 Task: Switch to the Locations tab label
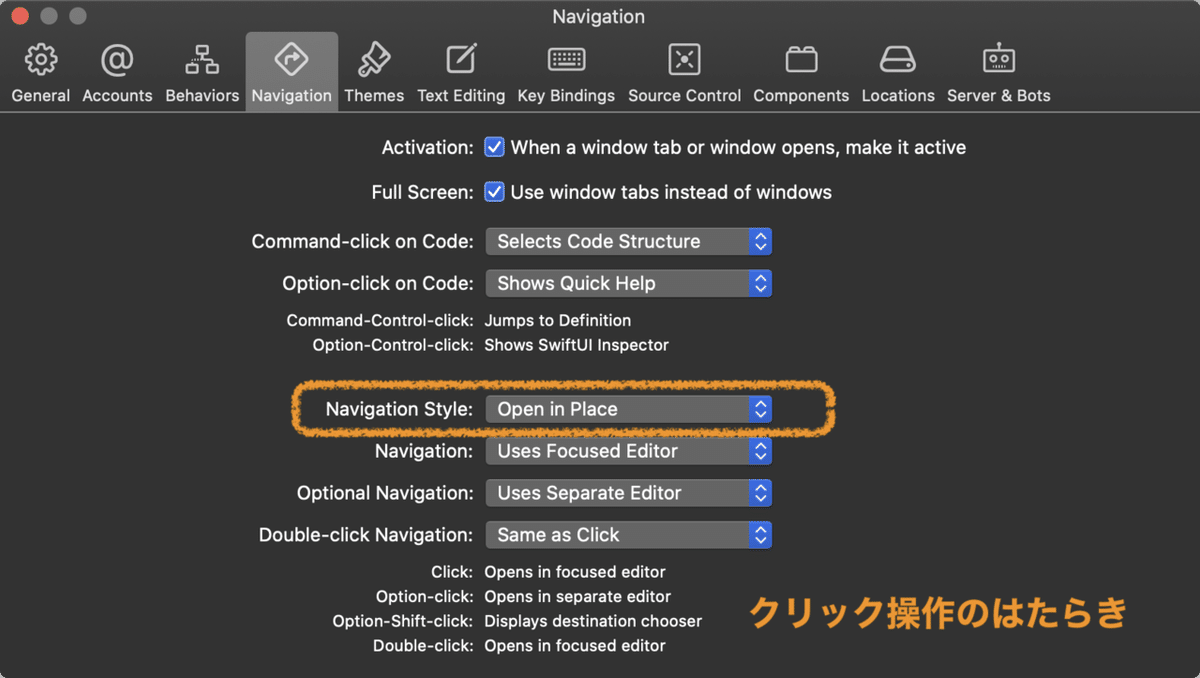898,96
